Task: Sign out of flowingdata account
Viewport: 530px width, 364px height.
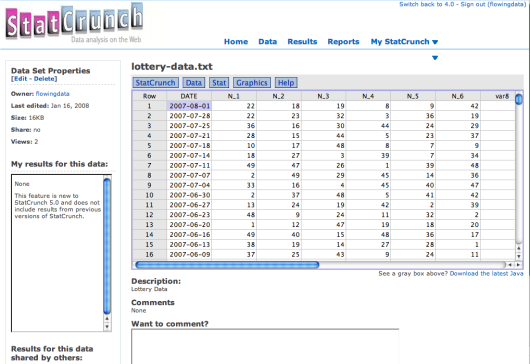Action: click(x=493, y=4)
